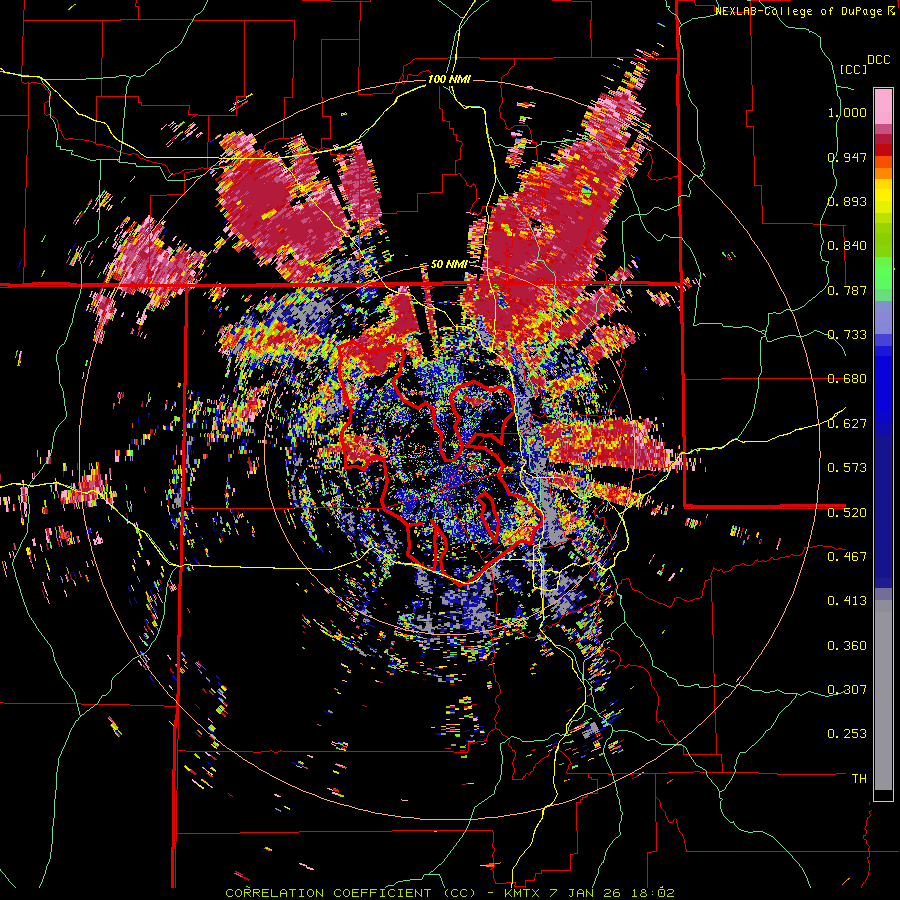Viewport: 900px width, 900px height.
Task: Click the 100 NMI range ring label
Action: (x=449, y=79)
